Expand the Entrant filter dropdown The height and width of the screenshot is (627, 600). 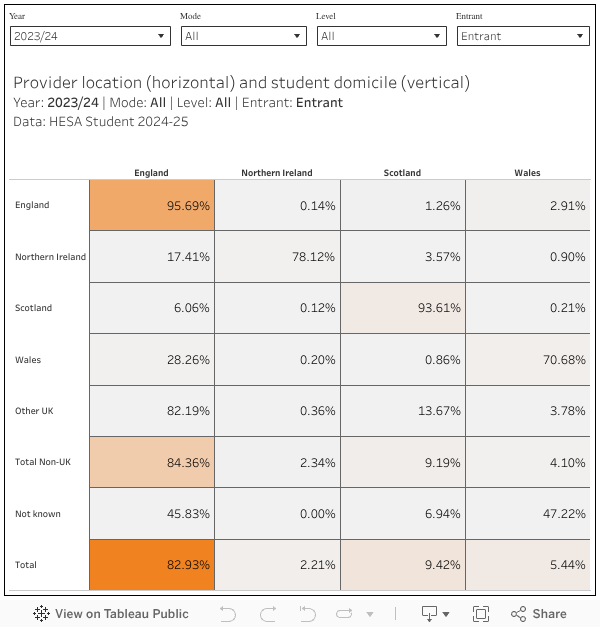(523, 36)
